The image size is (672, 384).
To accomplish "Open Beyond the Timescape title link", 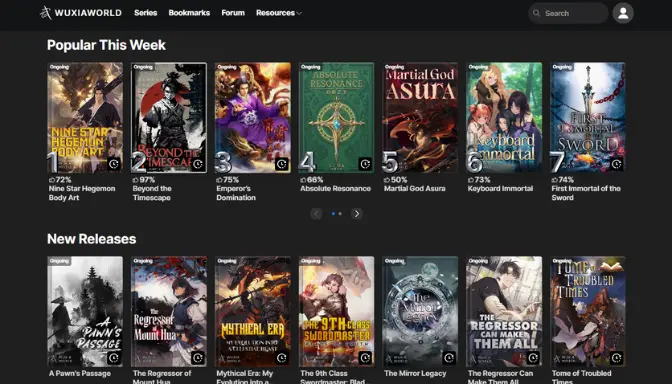I will [152, 193].
